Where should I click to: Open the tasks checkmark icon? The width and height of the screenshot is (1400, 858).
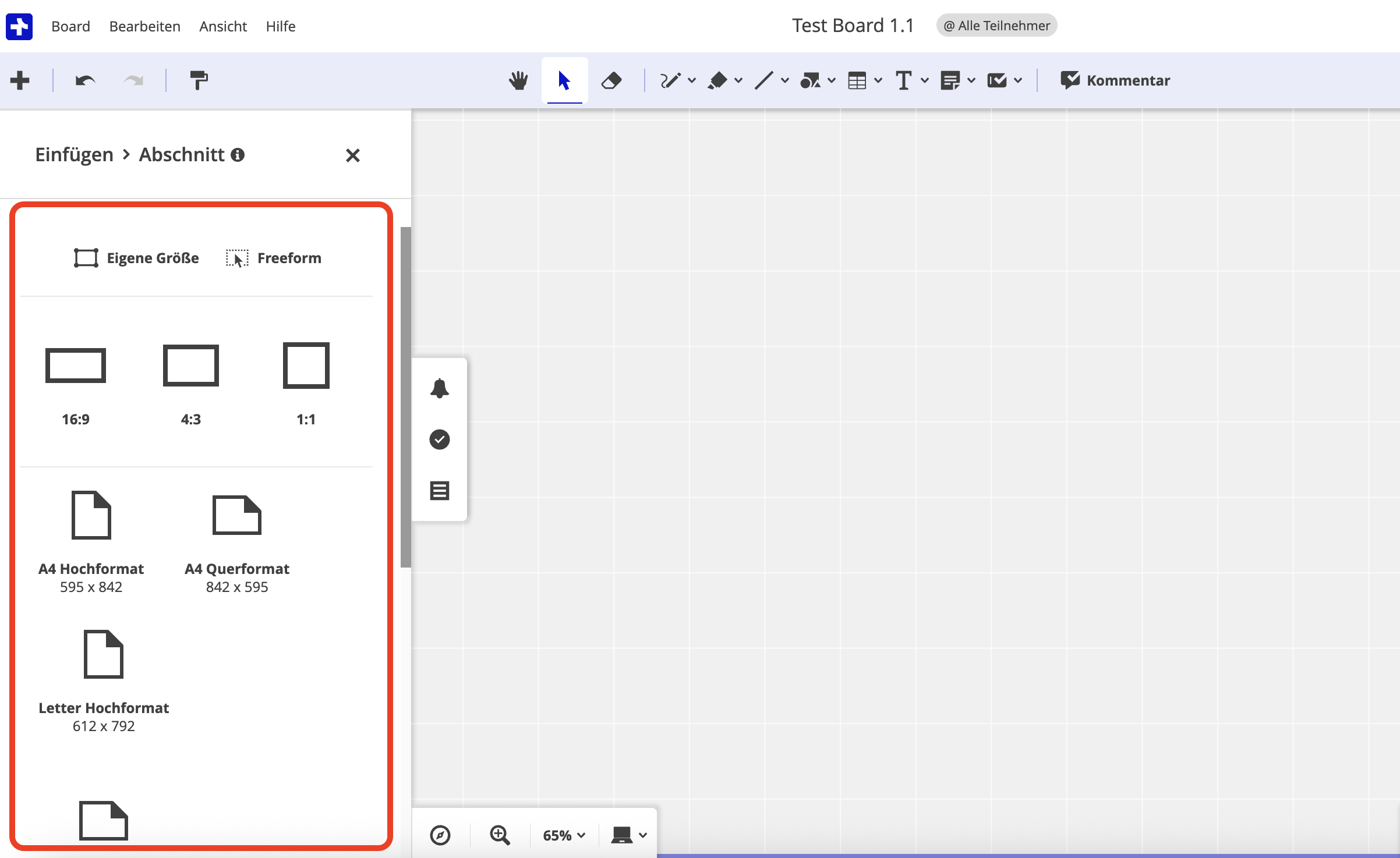pos(440,439)
